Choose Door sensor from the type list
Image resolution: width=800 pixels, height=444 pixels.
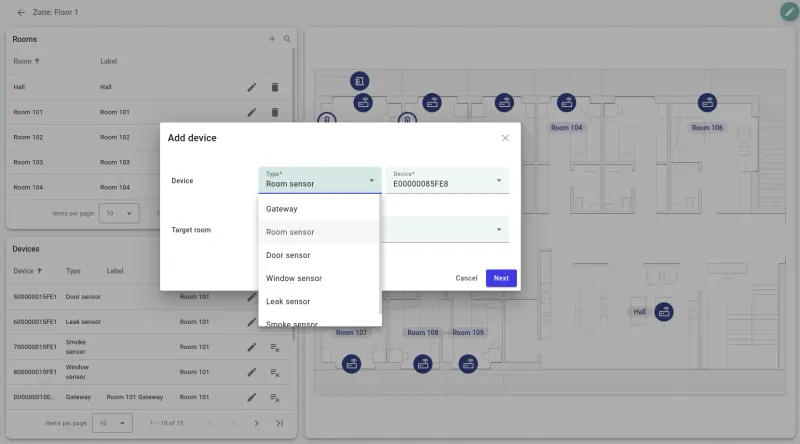319,255
